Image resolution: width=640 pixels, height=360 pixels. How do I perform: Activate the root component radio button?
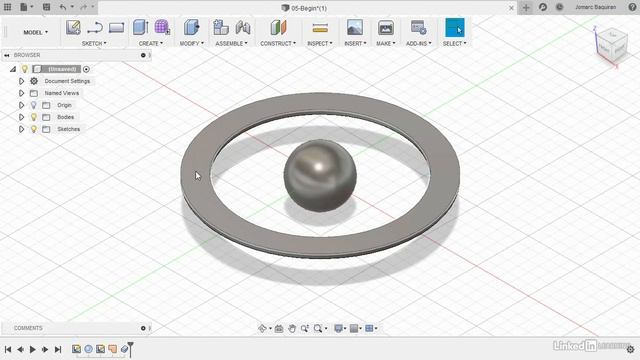click(x=86, y=69)
